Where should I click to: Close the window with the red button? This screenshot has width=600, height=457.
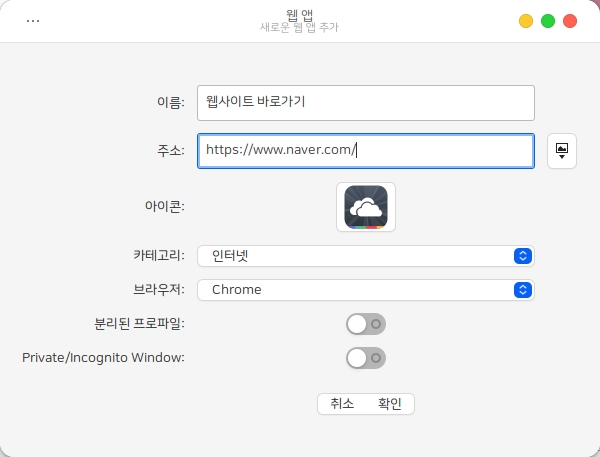[x=570, y=21]
